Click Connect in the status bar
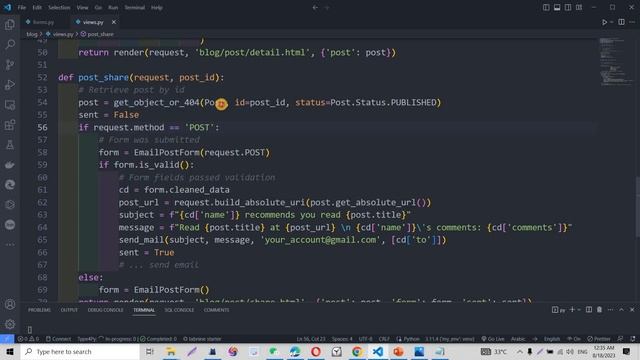The image size is (640, 360). pyautogui.click(x=58, y=339)
